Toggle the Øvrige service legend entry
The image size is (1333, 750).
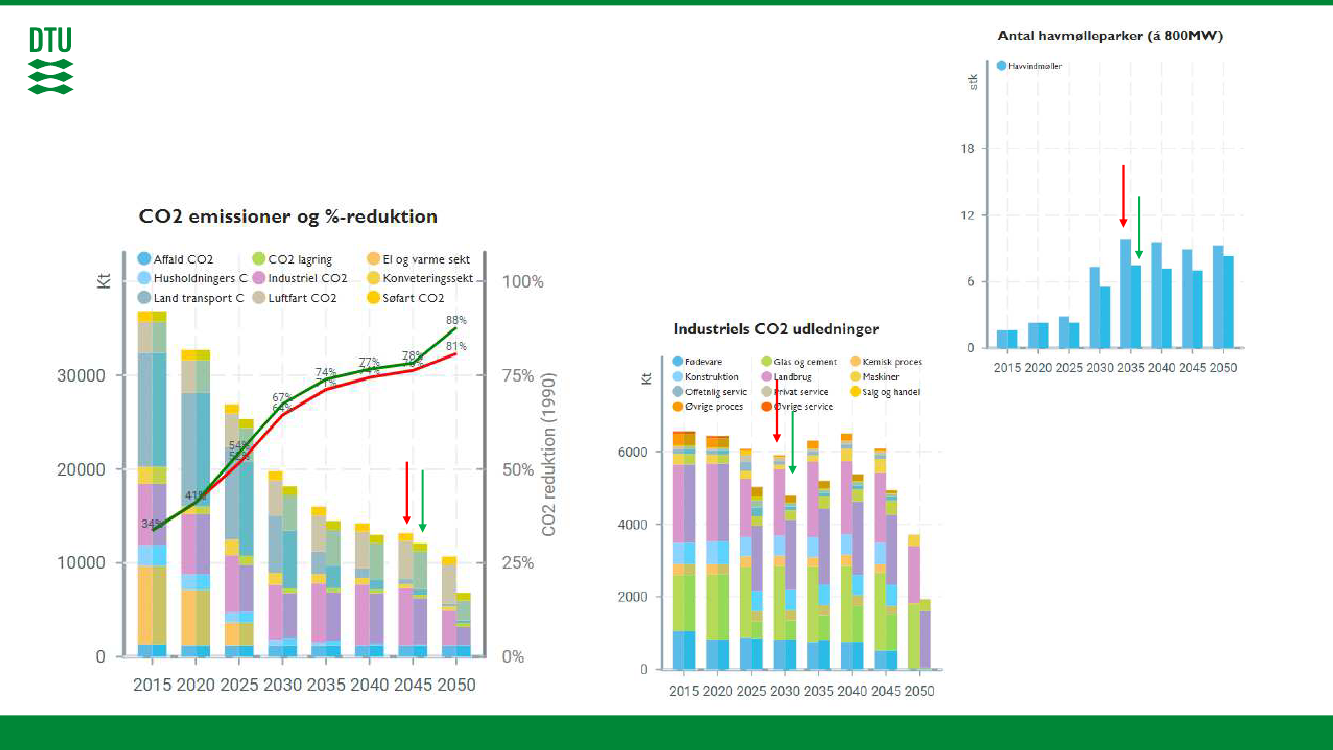pyautogui.click(x=797, y=407)
